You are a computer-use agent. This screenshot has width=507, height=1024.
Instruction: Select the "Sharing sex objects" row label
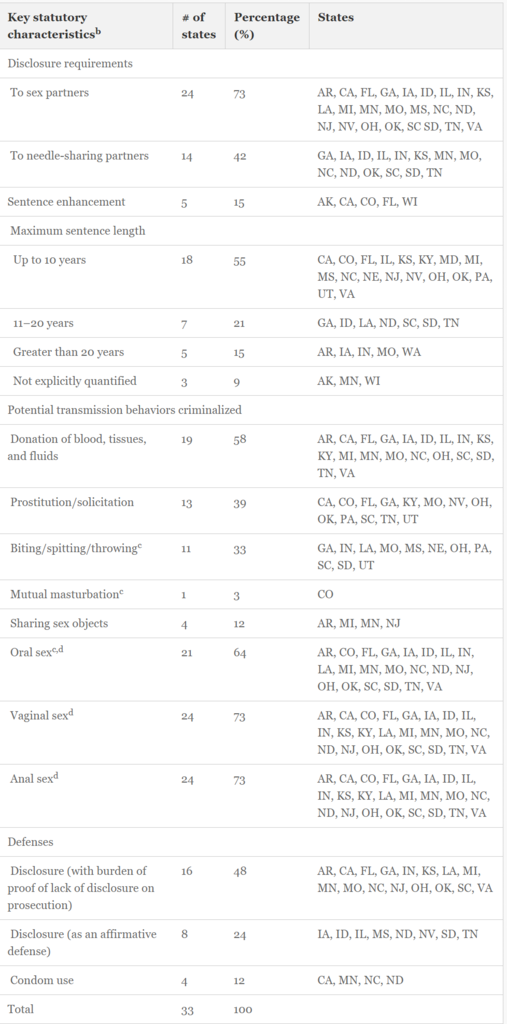(59, 623)
